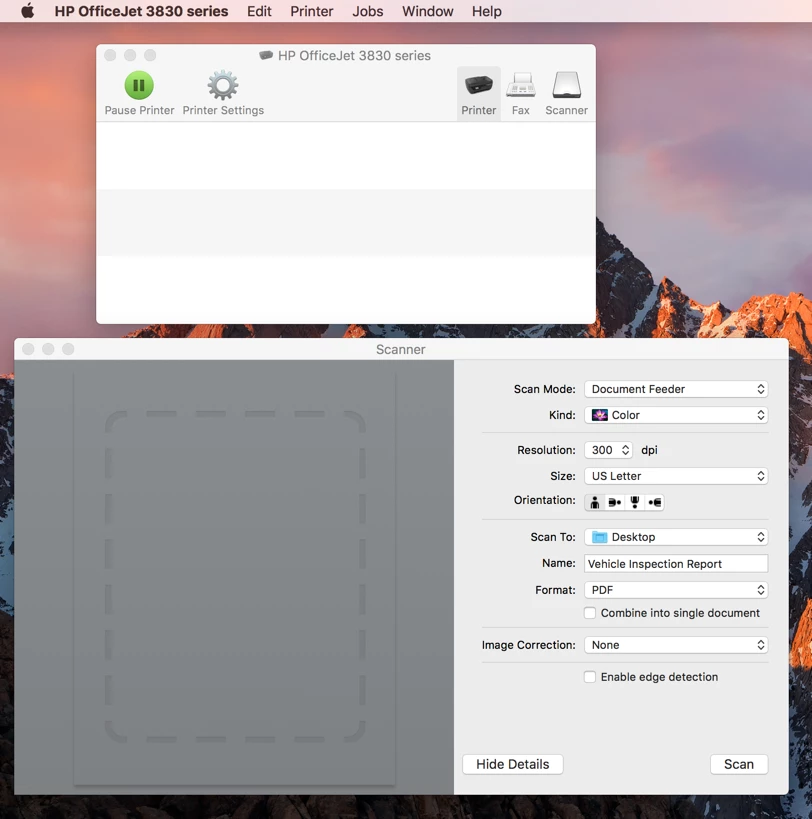Click the green Pause Printer icon
812x819 pixels.
coord(139,85)
